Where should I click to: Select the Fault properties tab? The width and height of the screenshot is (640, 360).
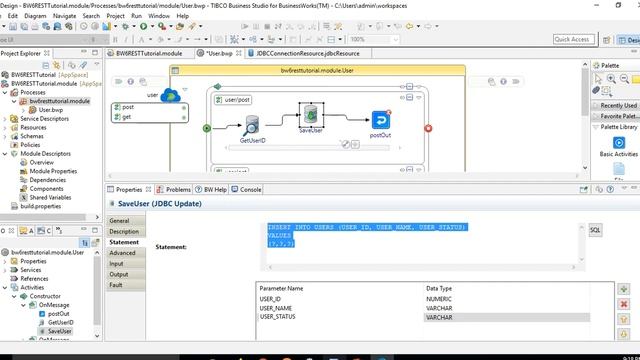pyautogui.click(x=125, y=285)
